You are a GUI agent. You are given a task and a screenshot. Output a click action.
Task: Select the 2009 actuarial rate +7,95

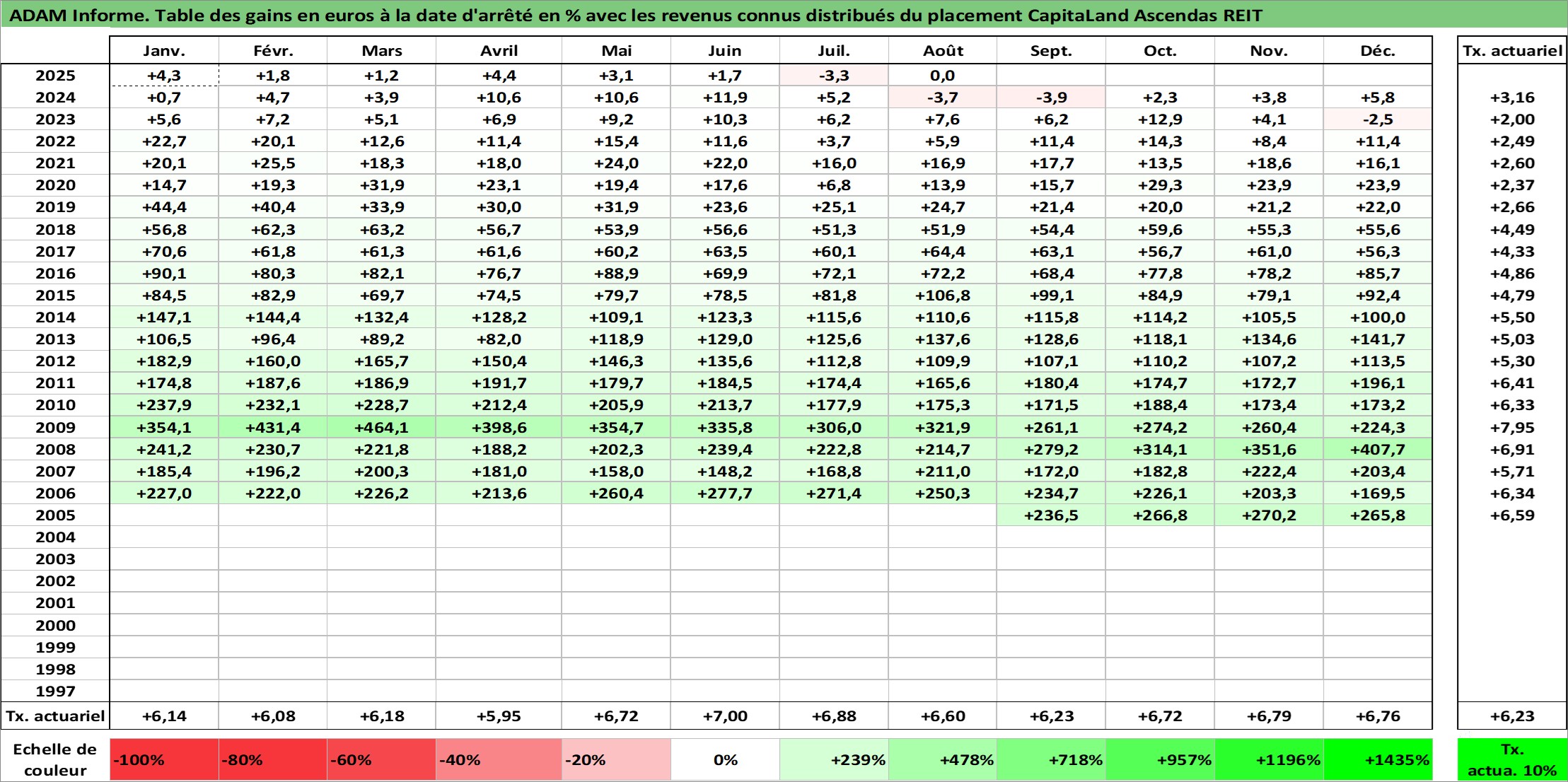1512,427
